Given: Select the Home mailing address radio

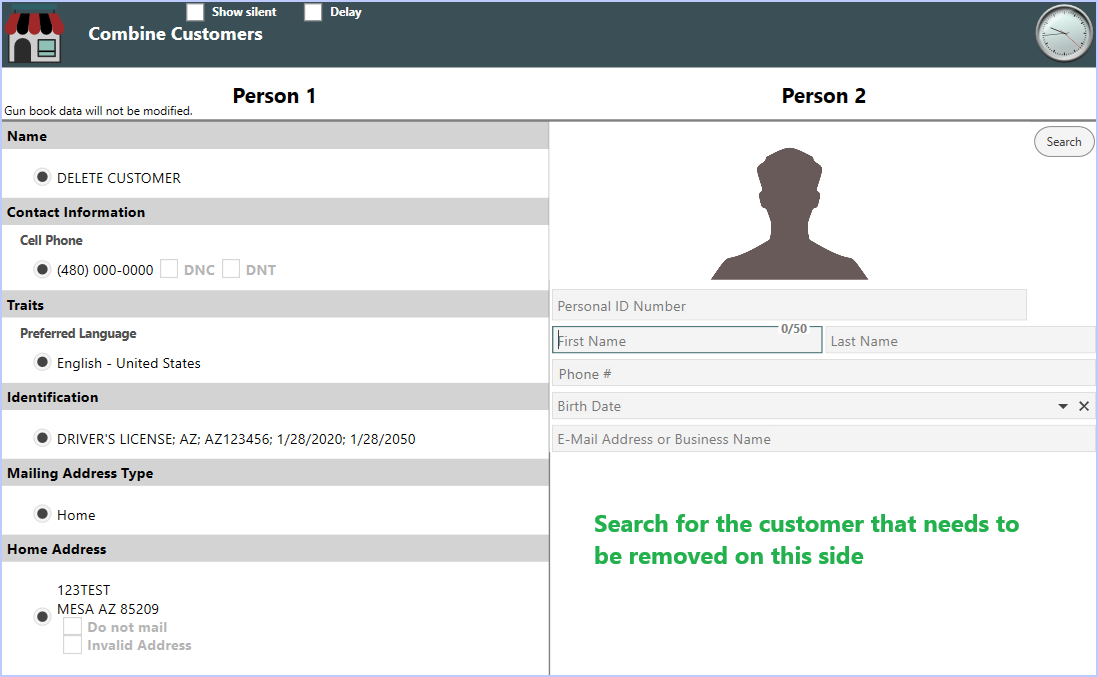Looking at the screenshot, I should [x=42, y=514].
